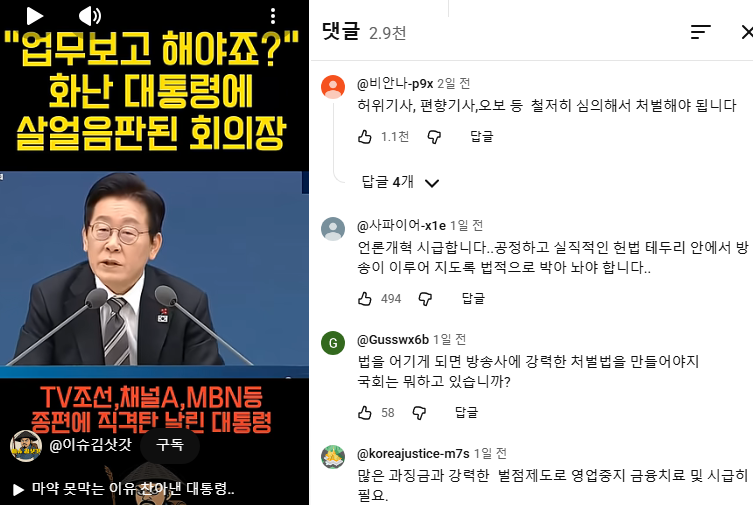The width and height of the screenshot is (753, 505).
Task: Dislike the comment by @사파이어-x1e
Action: click(425, 299)
